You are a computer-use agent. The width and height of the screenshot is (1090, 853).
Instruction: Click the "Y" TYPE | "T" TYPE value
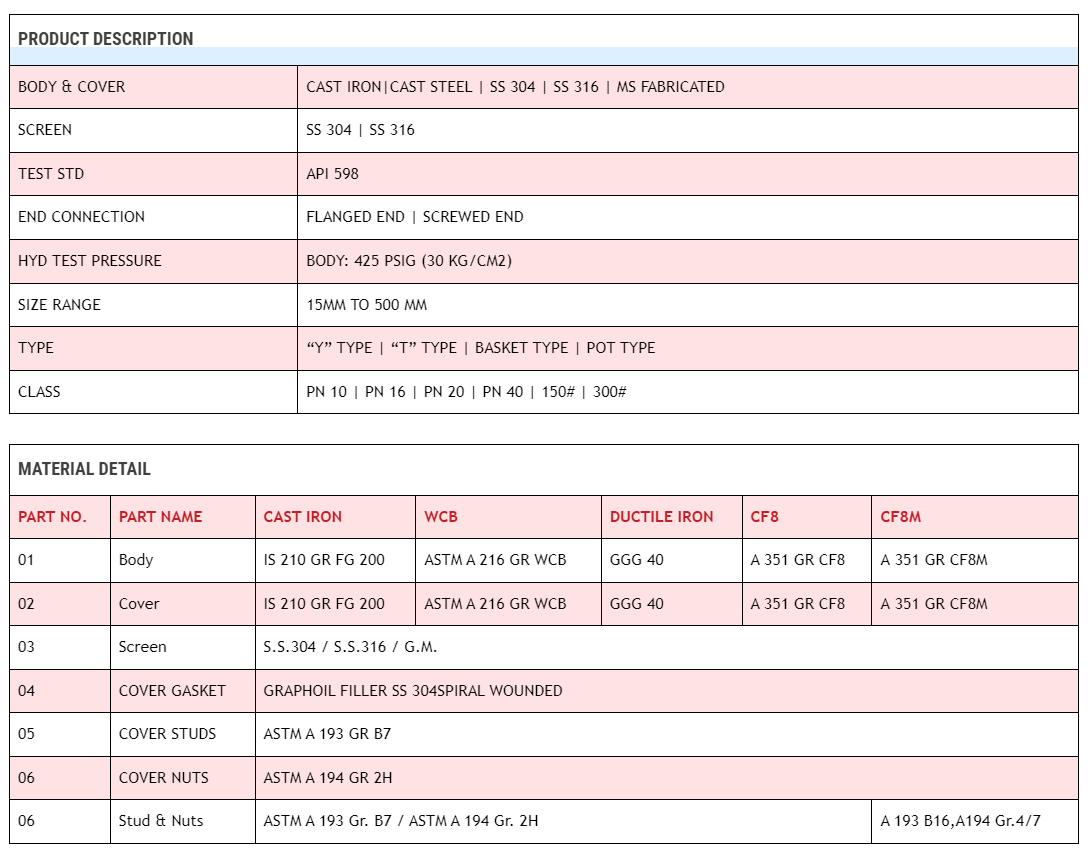coord(480,348)
